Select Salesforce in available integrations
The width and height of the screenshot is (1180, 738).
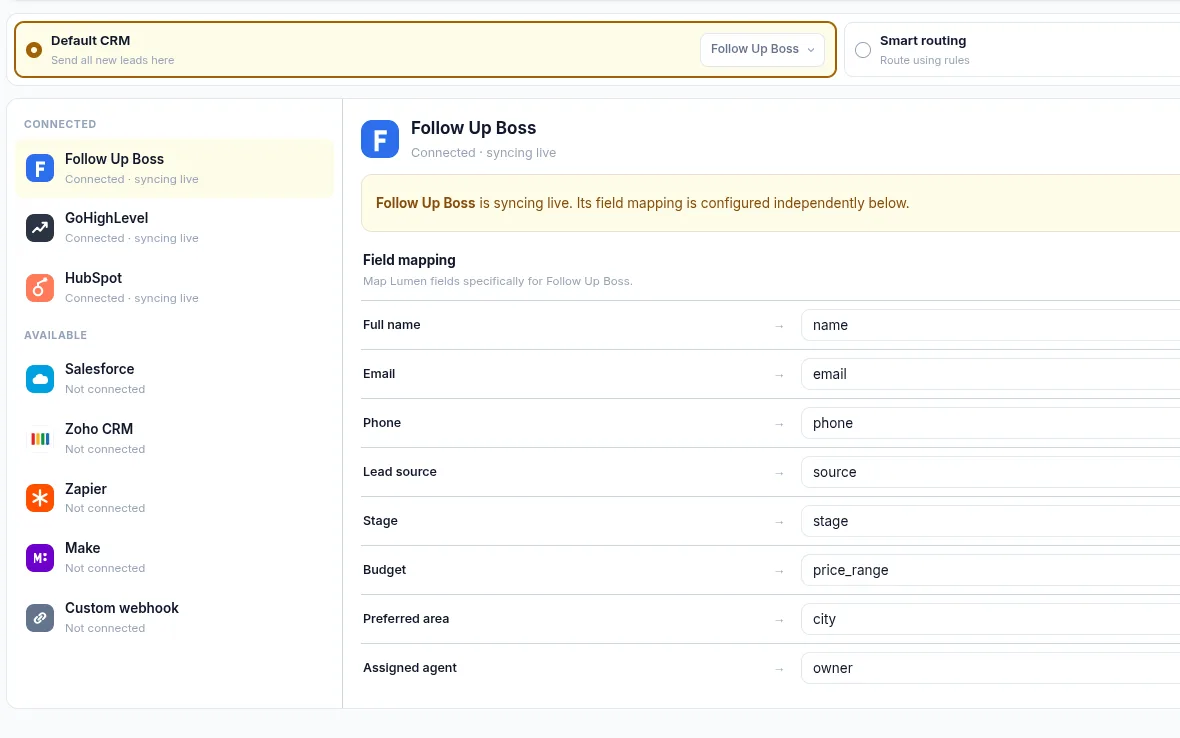[175, 378]
